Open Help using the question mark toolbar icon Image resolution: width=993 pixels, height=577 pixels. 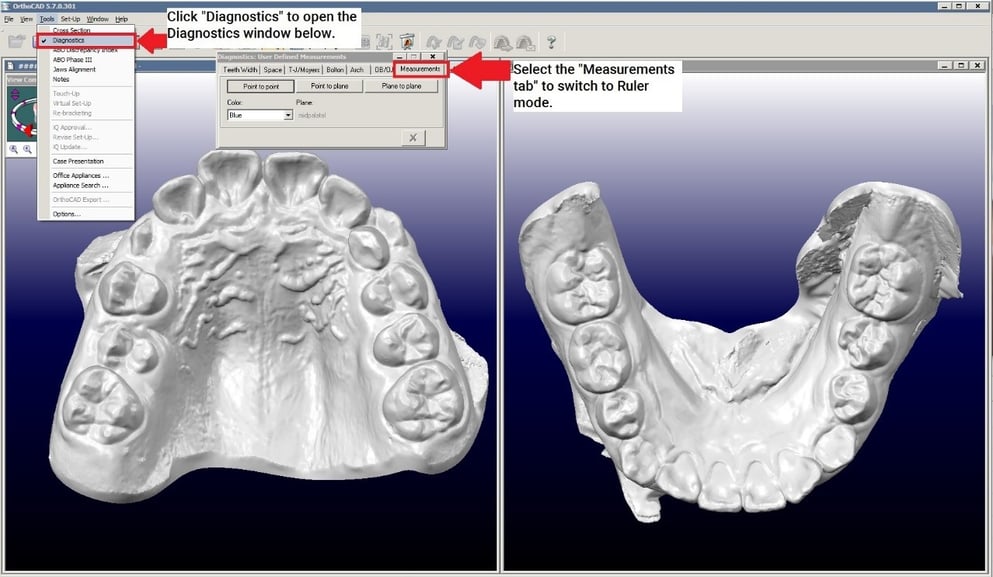point(551,42)
